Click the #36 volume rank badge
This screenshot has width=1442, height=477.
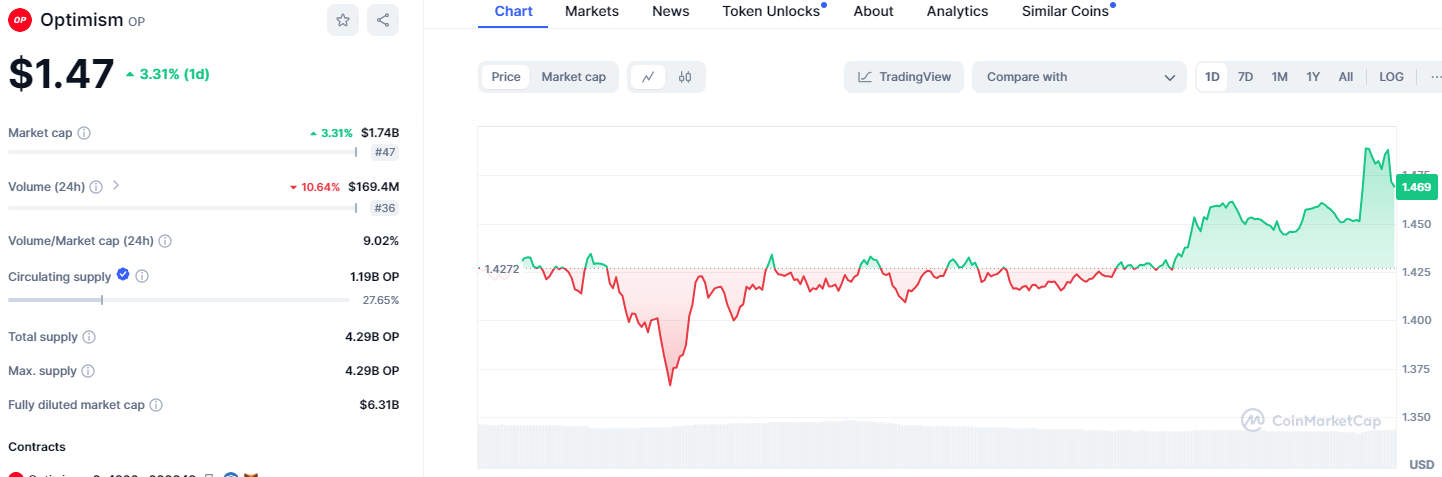click(385, 208)
